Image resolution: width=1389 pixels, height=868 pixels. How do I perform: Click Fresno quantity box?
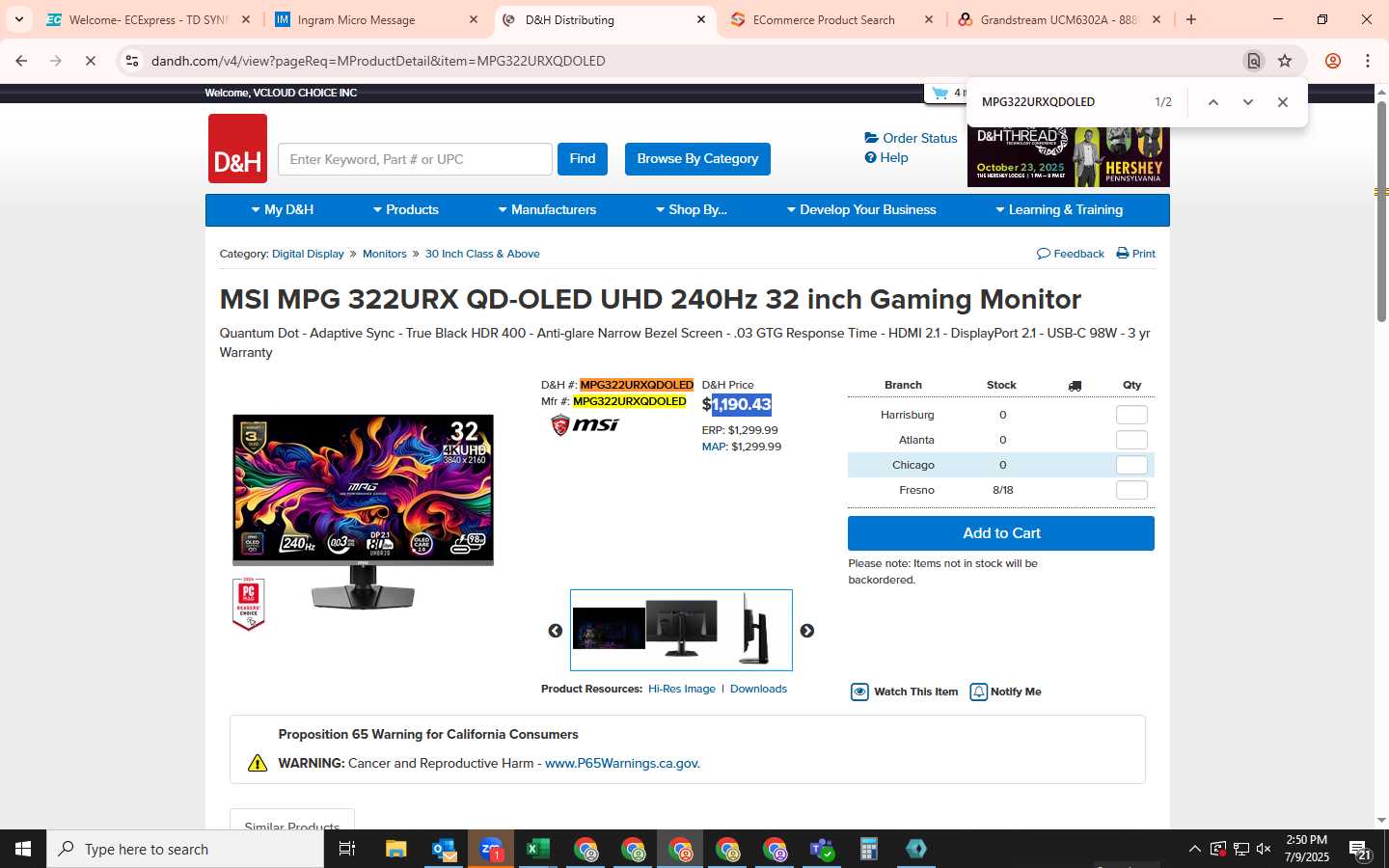pos(1131,490)
